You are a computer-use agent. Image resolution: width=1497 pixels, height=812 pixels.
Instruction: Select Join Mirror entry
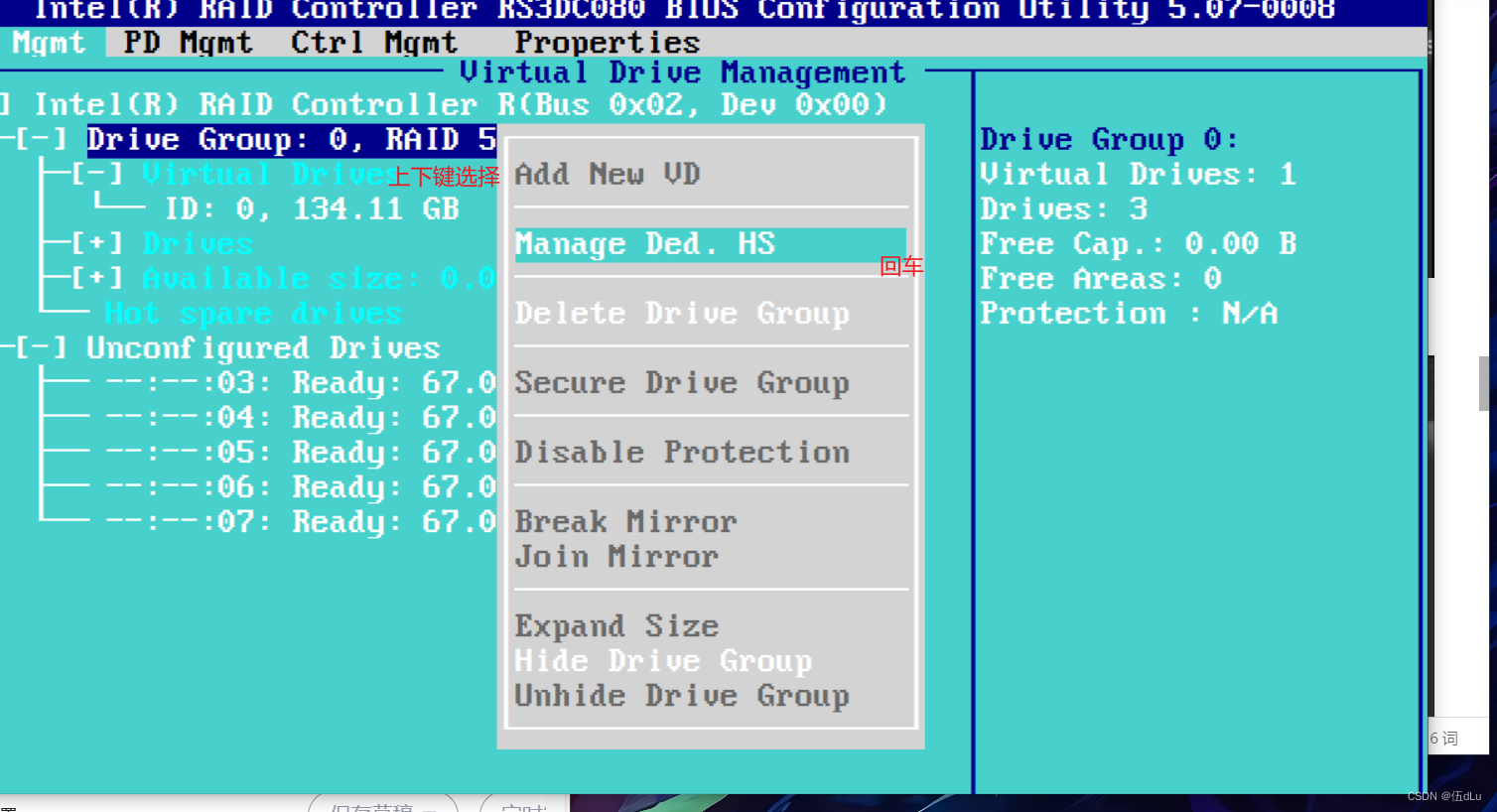pos(616,557)
